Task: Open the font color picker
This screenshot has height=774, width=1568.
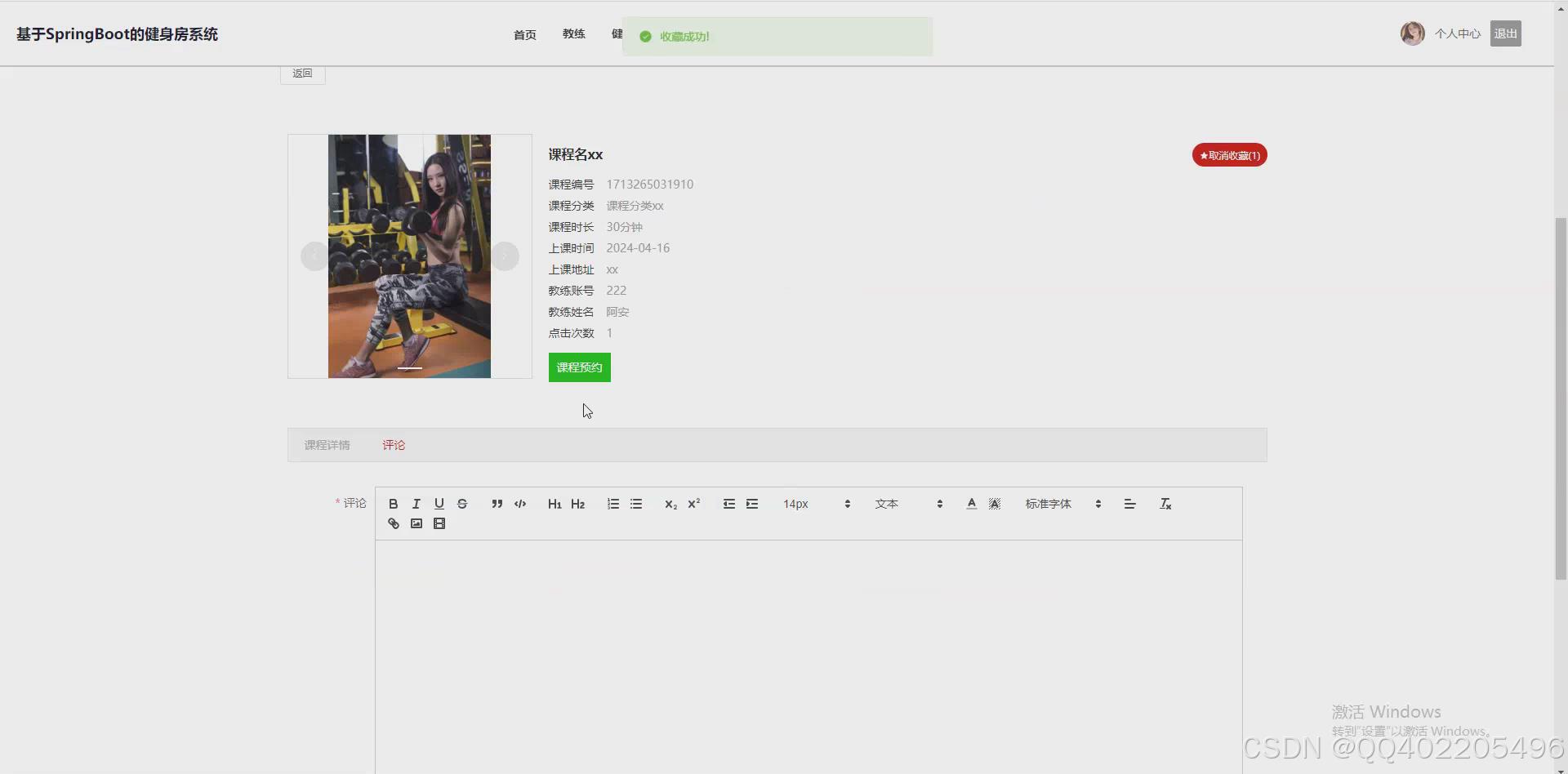Action: pos(970,504)
